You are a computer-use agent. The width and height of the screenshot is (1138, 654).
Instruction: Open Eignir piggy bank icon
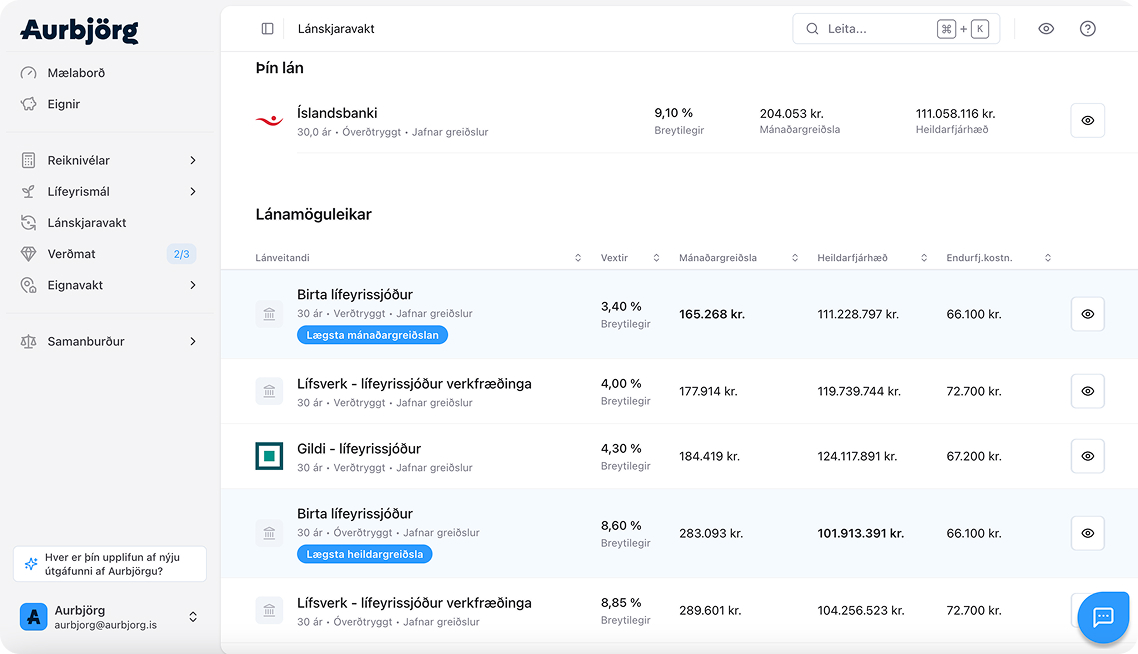[29, 104]
